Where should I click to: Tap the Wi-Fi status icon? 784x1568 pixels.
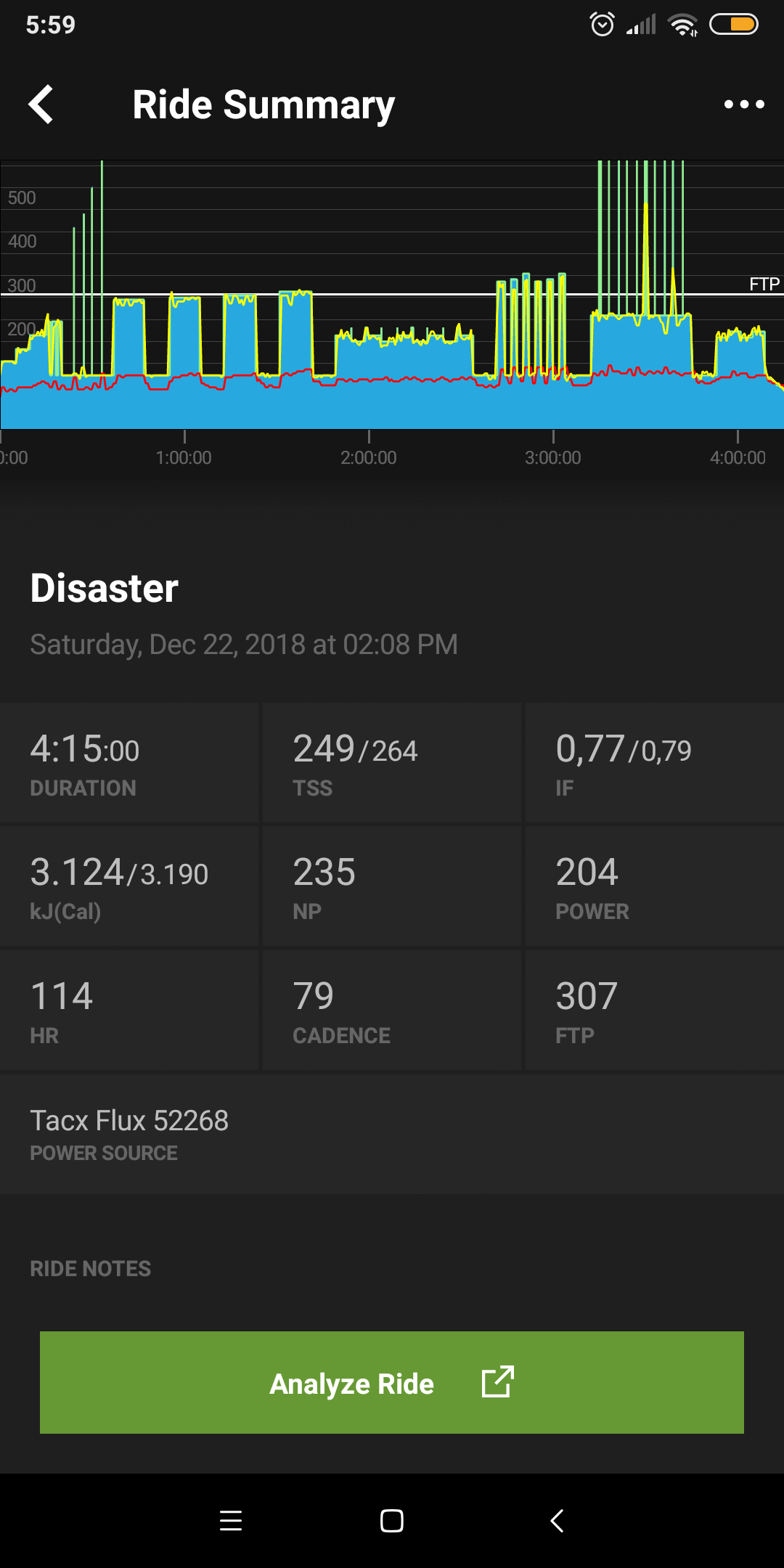[683, 25]
